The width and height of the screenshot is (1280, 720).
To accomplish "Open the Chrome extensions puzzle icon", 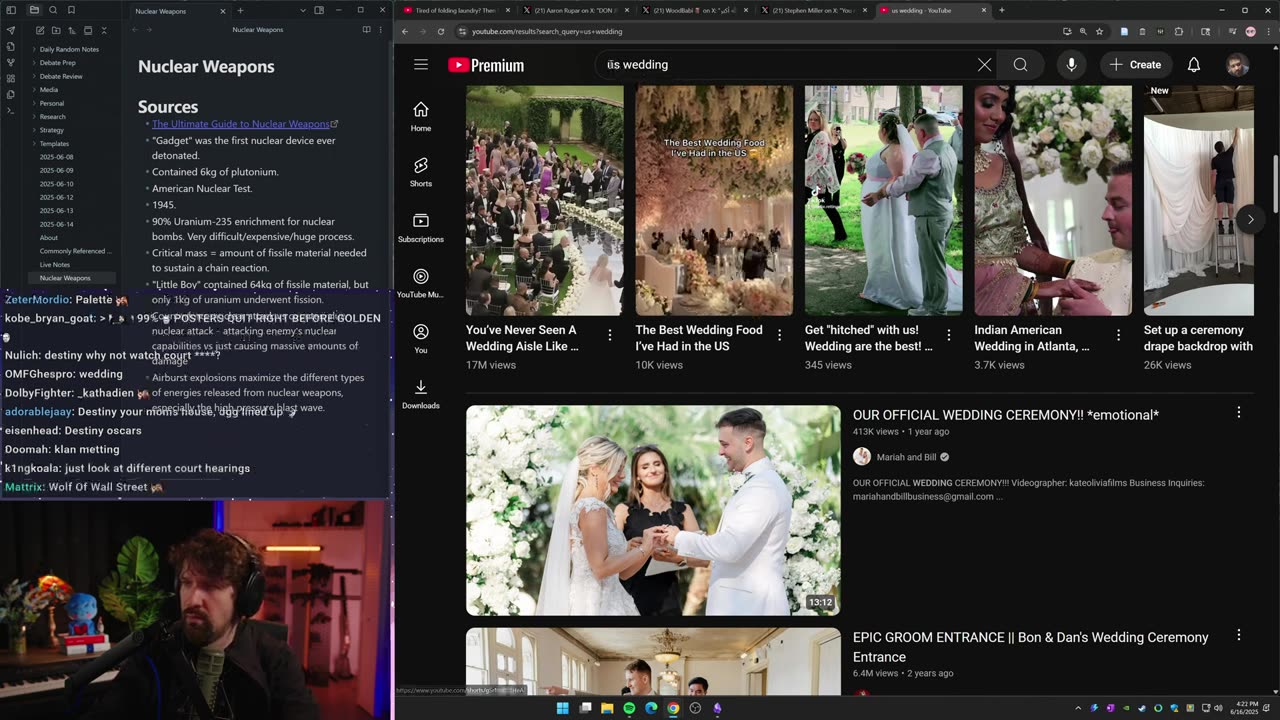I will point(1179,31).
